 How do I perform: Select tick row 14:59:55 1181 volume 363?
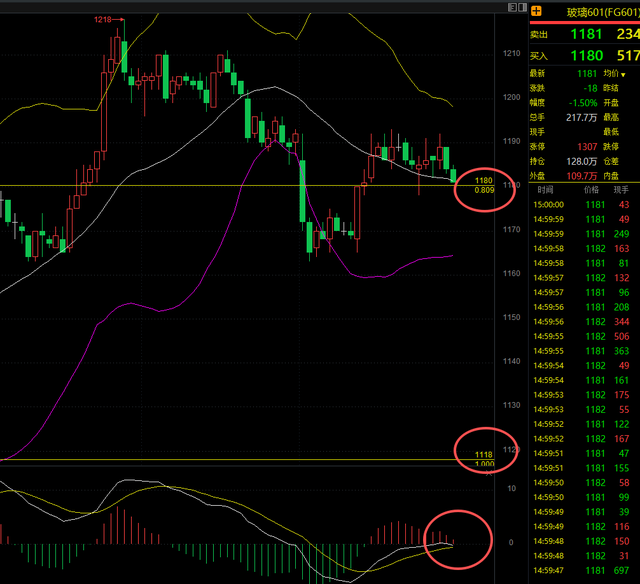pos(584,351)
